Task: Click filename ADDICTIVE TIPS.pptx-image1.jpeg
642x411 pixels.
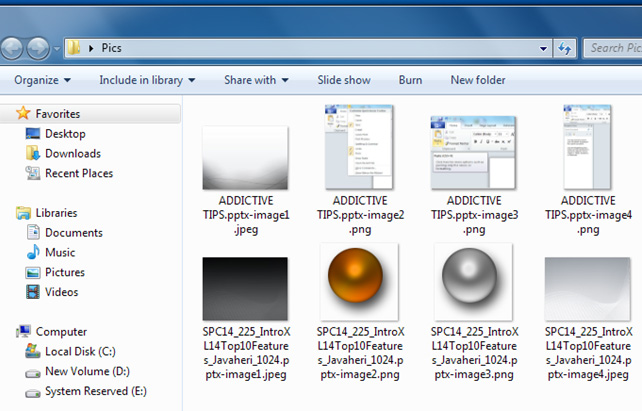Action: (246, 215)
